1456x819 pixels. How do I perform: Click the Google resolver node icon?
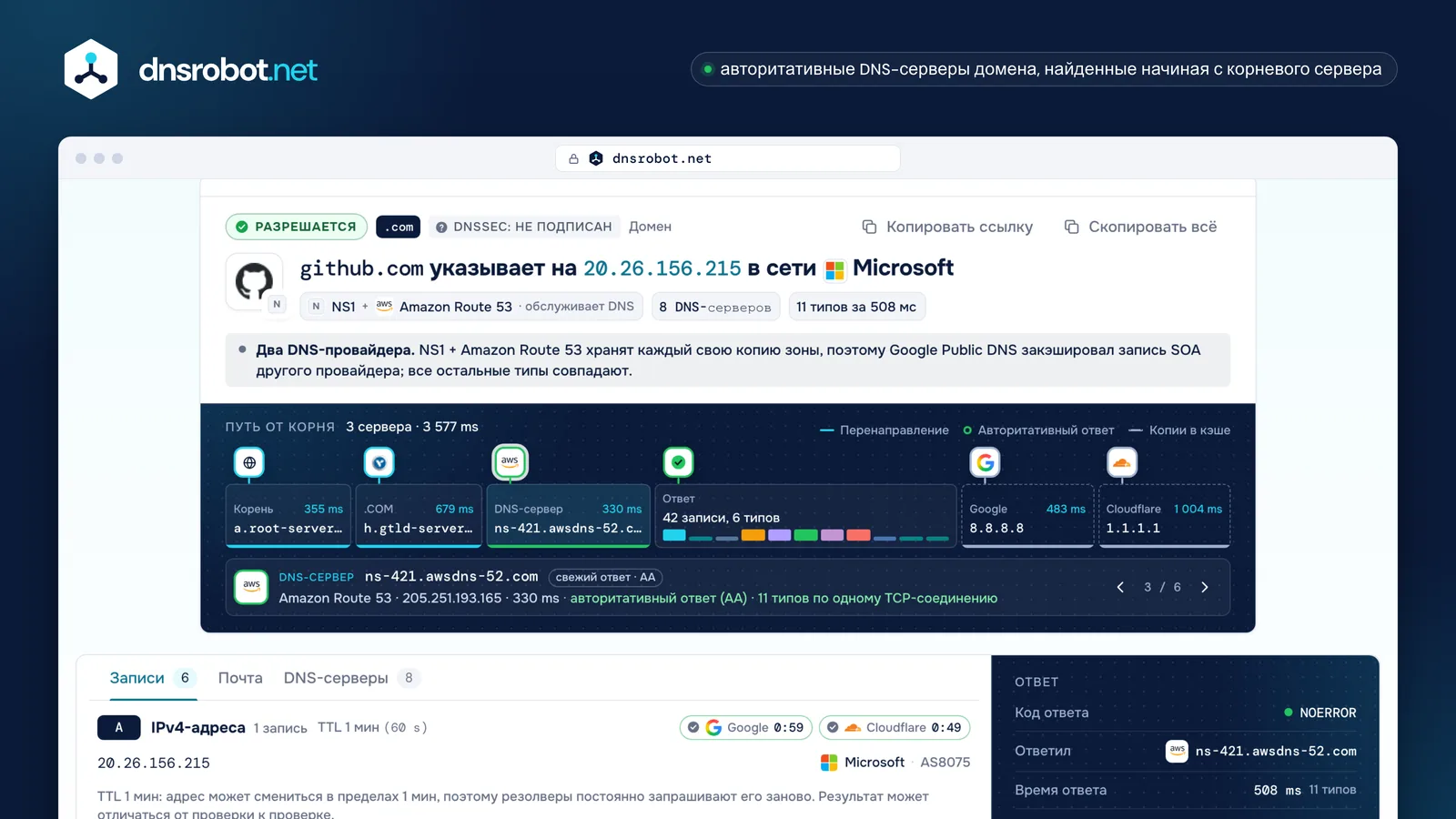(x=986, y=462)
